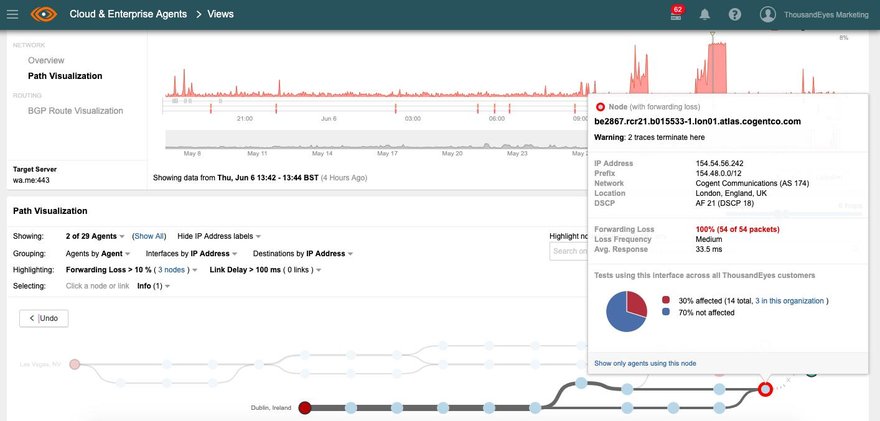Open Hide IP Address labels dropdown
This screenshot has height=421, width=880.
click(219, 236)
